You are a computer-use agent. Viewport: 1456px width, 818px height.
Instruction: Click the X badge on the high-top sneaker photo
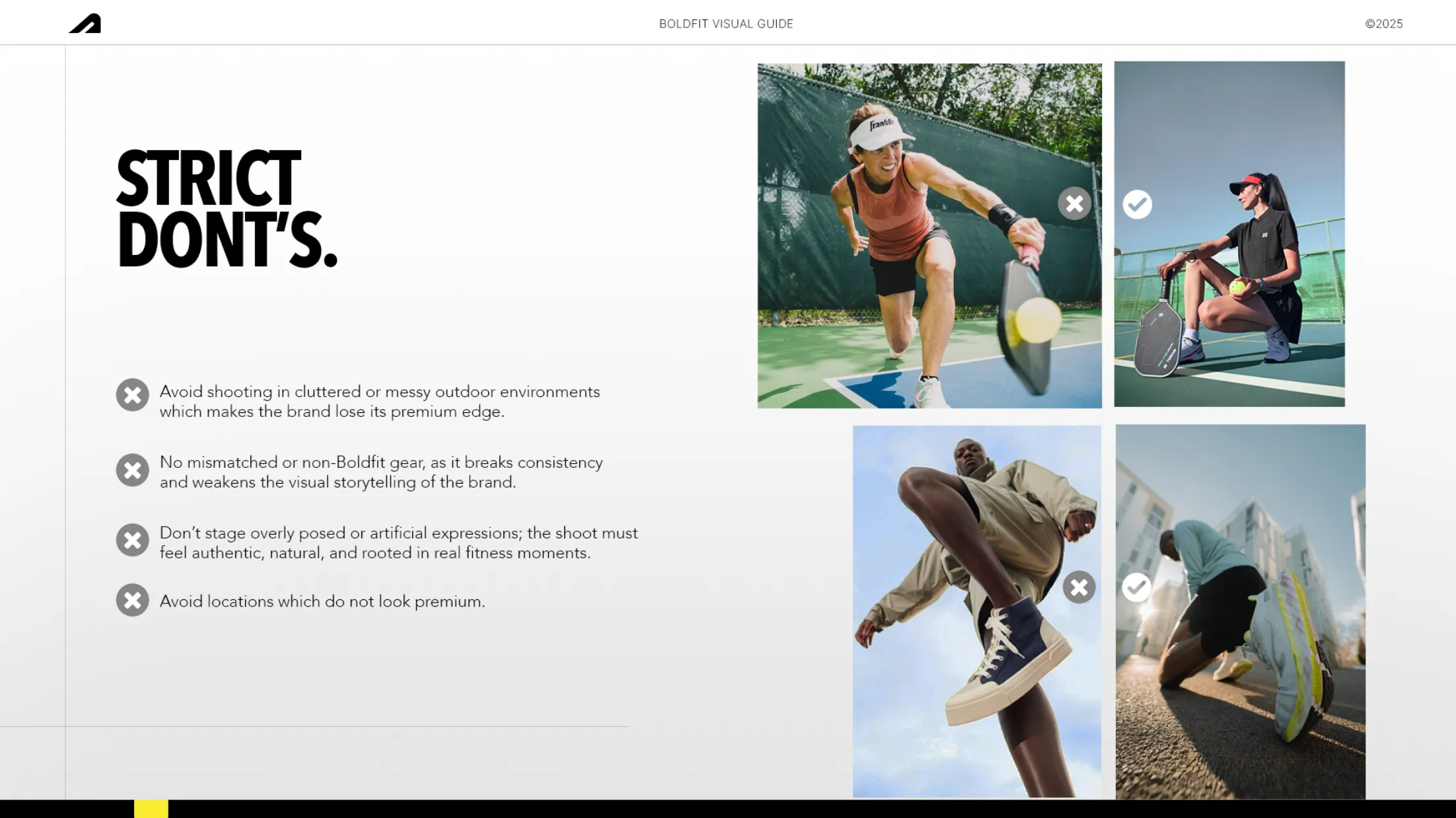pyautogui.click(x=1079, y=587)
